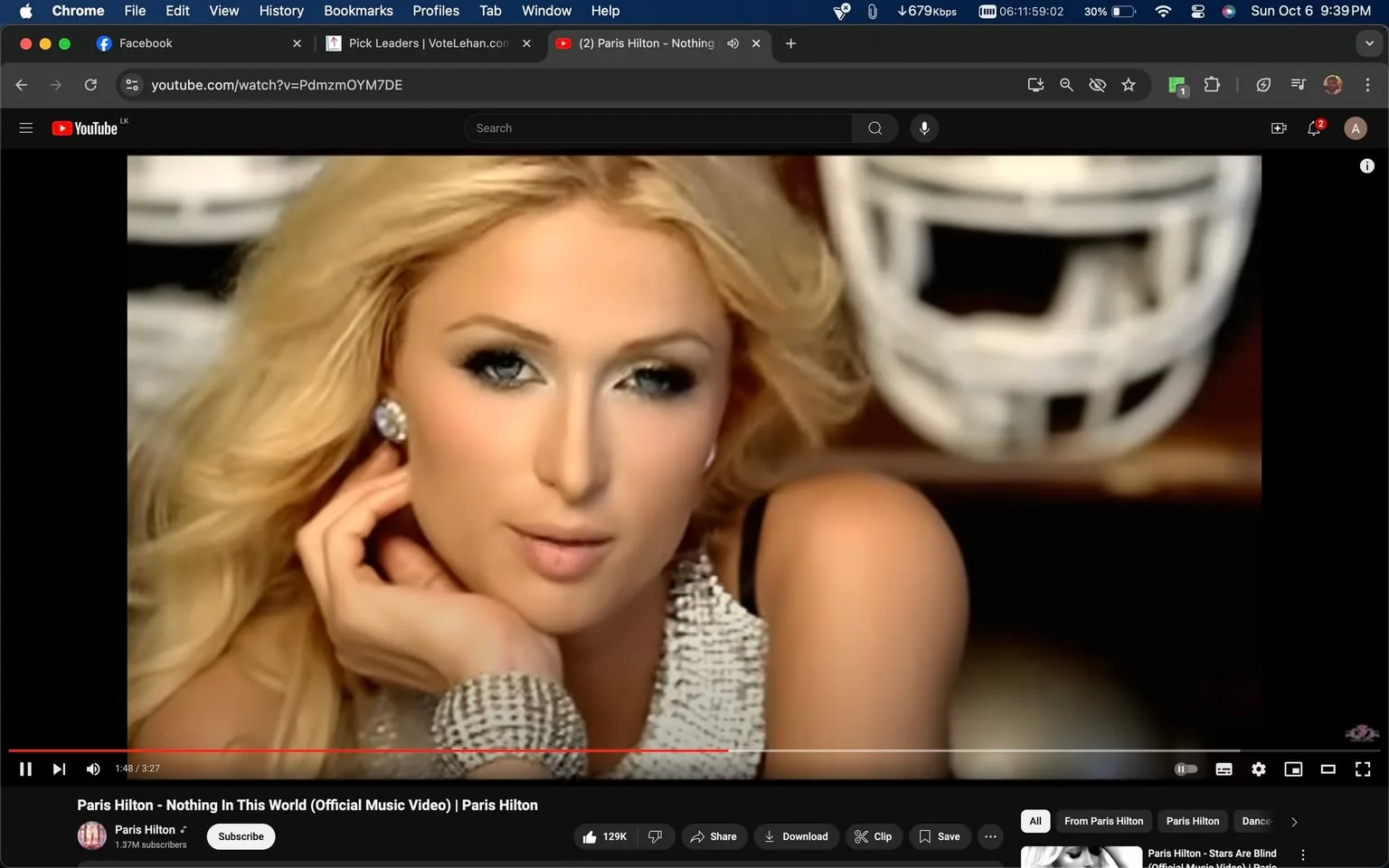Open the History menu
Image resolution: width=1389 pixels, height=868 pixels.
(x=281, y=11)
